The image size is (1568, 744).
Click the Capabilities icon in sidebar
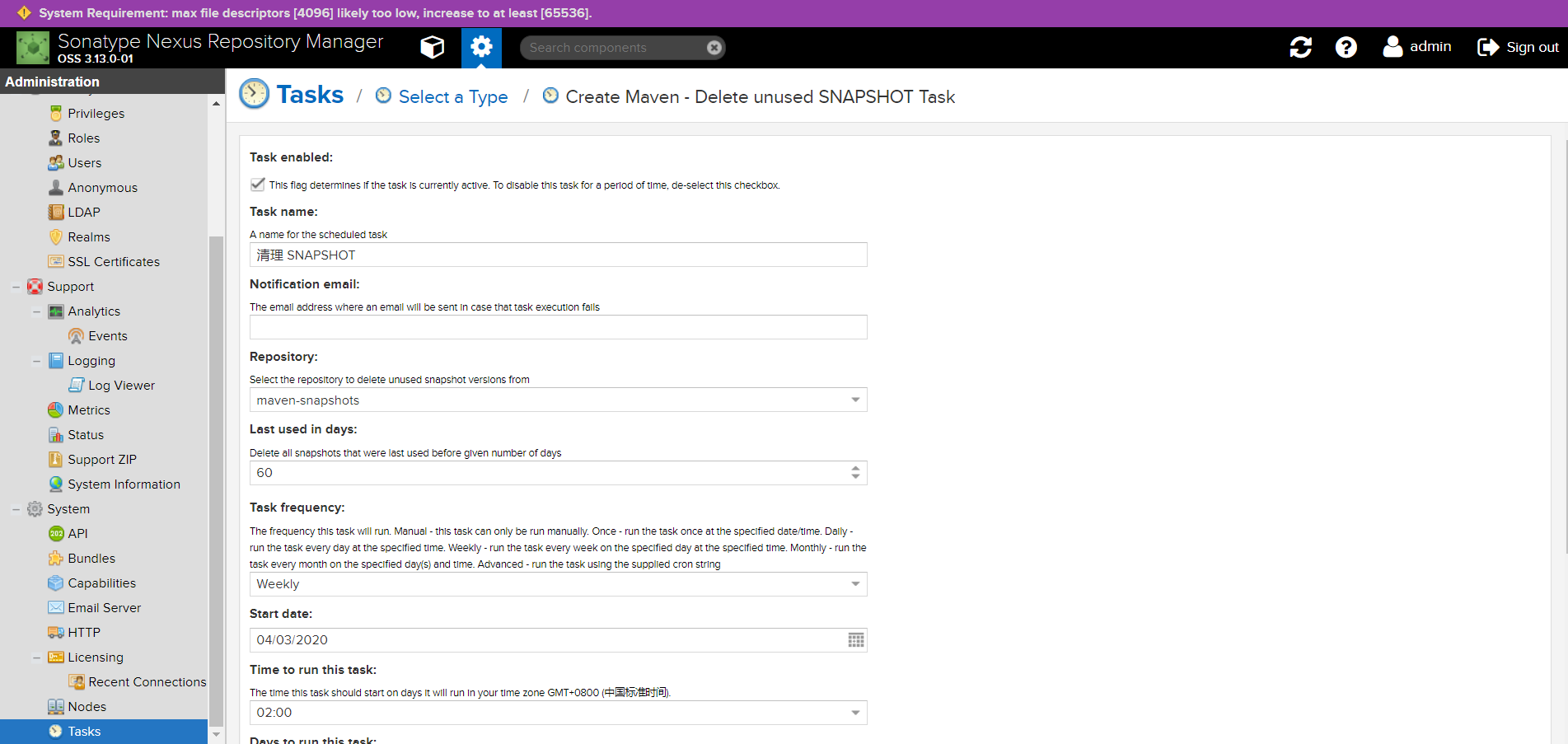pyautogui.click(x=56, y=583)
